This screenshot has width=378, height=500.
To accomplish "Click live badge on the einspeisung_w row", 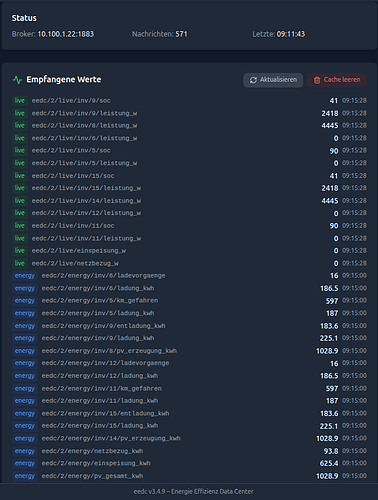I will pos(20,251).
